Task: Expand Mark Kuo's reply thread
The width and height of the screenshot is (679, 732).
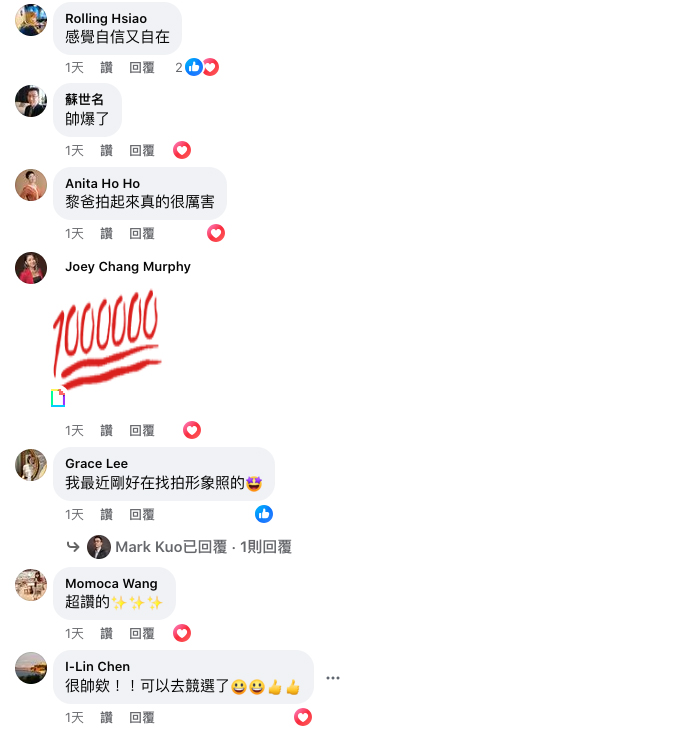Action: point(204,547)
